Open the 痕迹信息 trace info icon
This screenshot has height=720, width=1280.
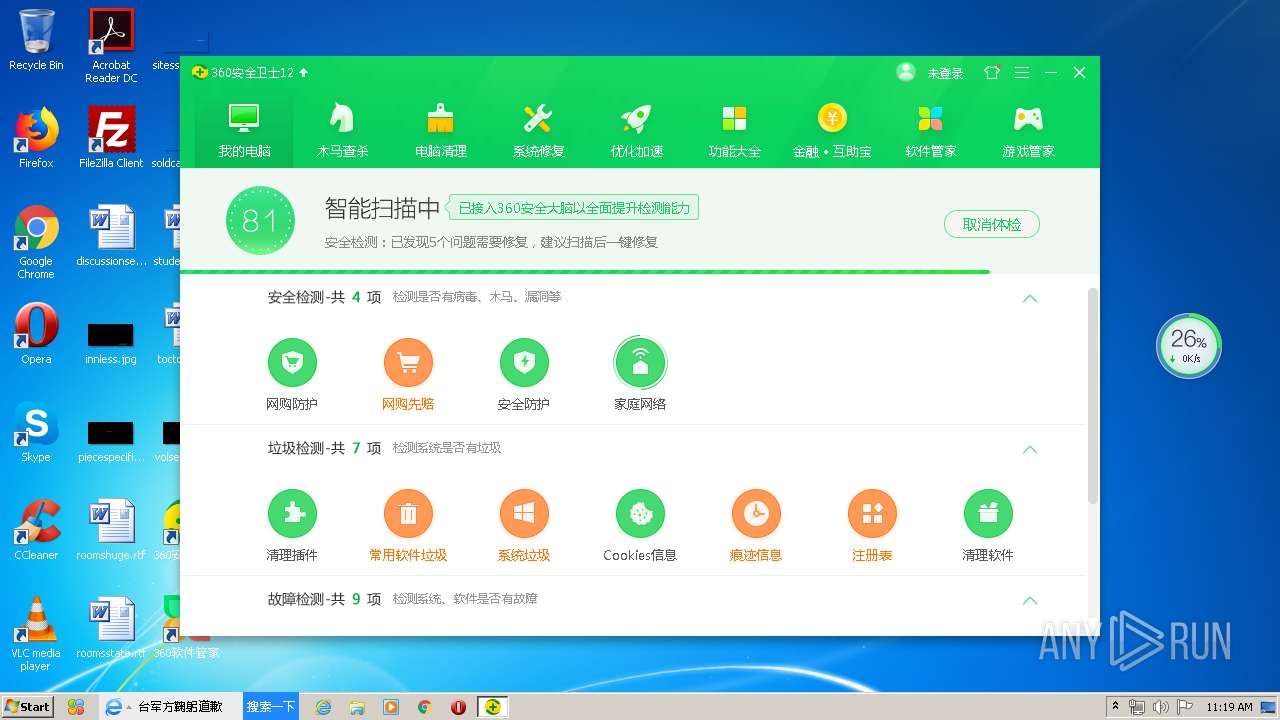pos(756,514)
